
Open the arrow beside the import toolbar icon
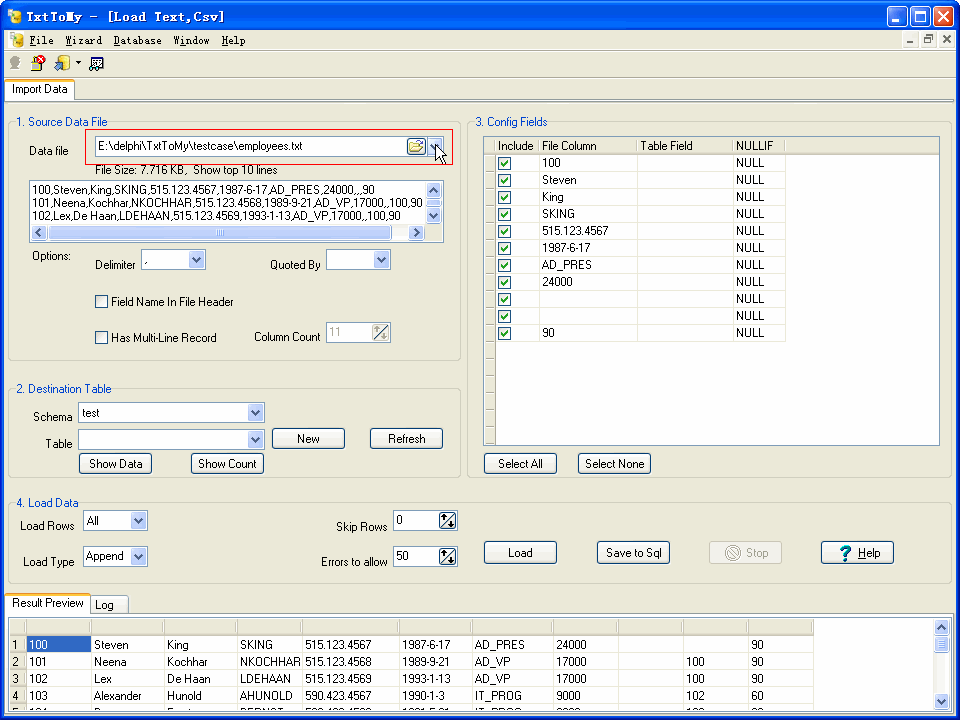click(x=78, y=63)
